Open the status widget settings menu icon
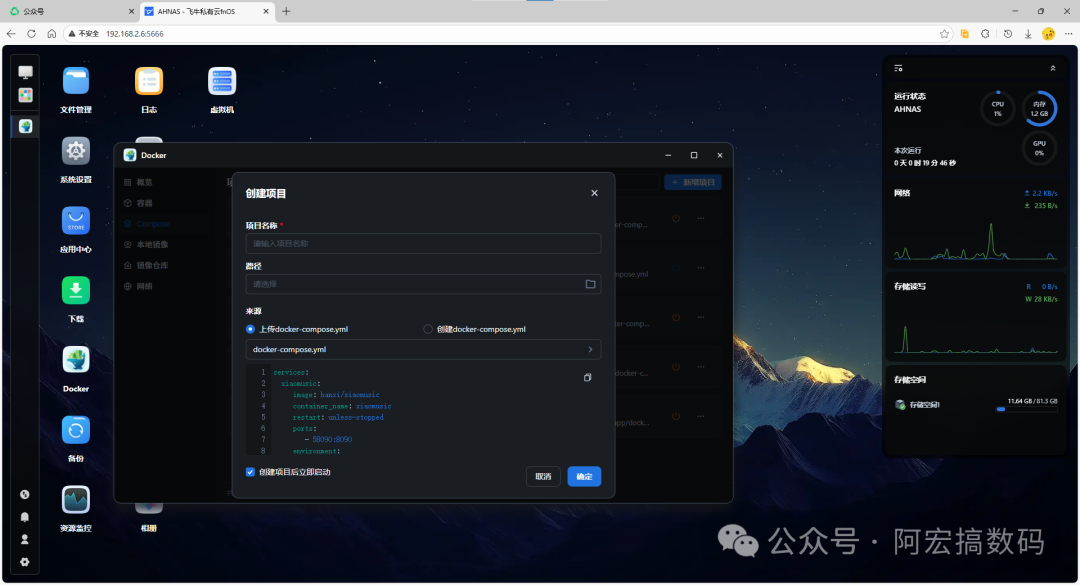Viewport: 1080px width, 585px height. (x=898, y=68)
